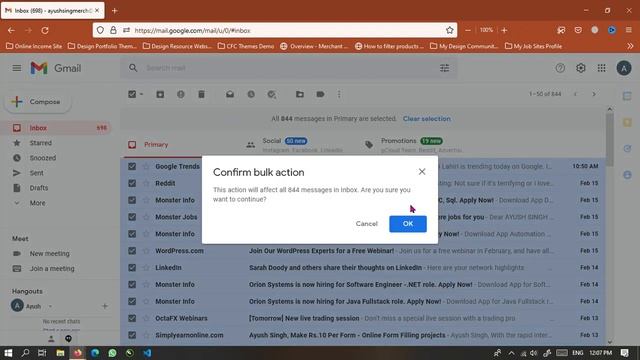This screenshot has width=640, height=360.
Task: Open more actions three-dot menu
Action: [x=339, y=94]
